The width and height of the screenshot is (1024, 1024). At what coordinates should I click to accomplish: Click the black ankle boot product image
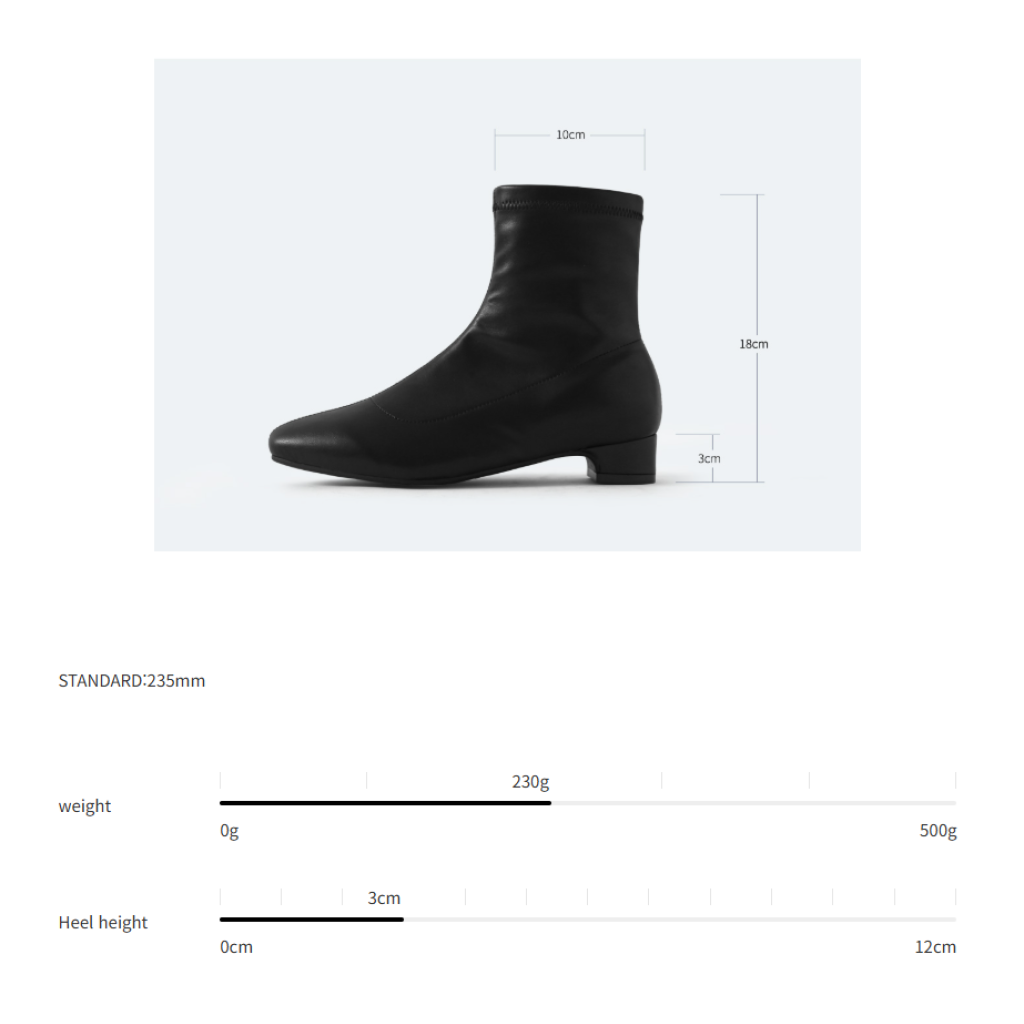click(x=465, y=335)
